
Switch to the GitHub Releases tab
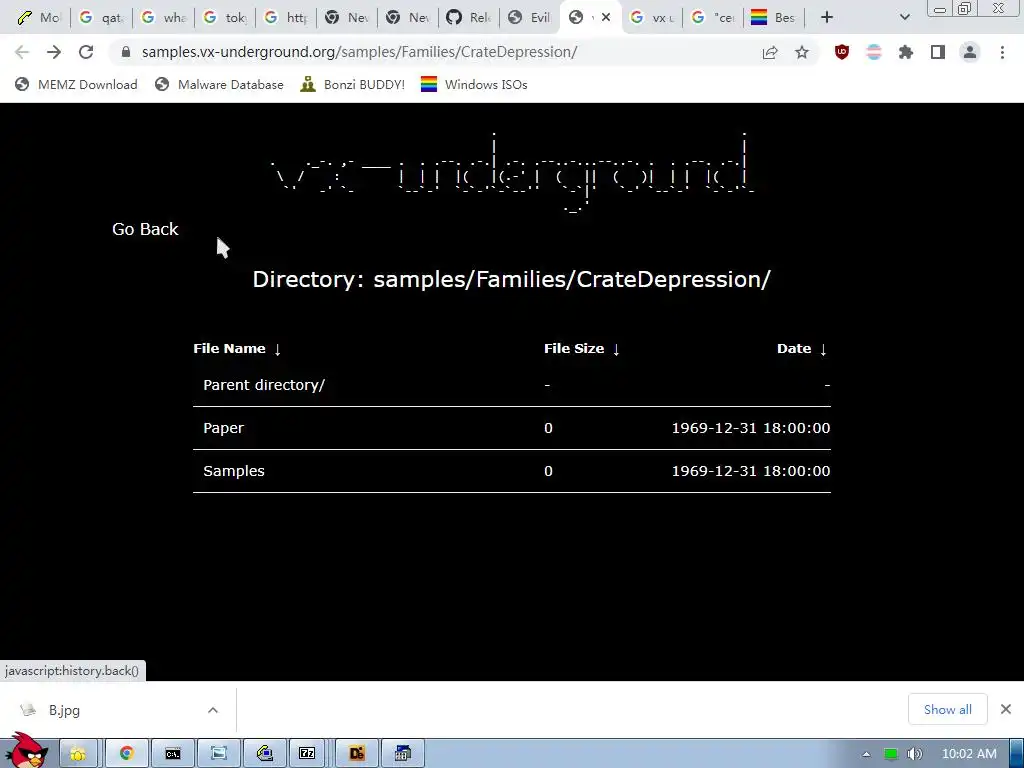pos(468,18)
